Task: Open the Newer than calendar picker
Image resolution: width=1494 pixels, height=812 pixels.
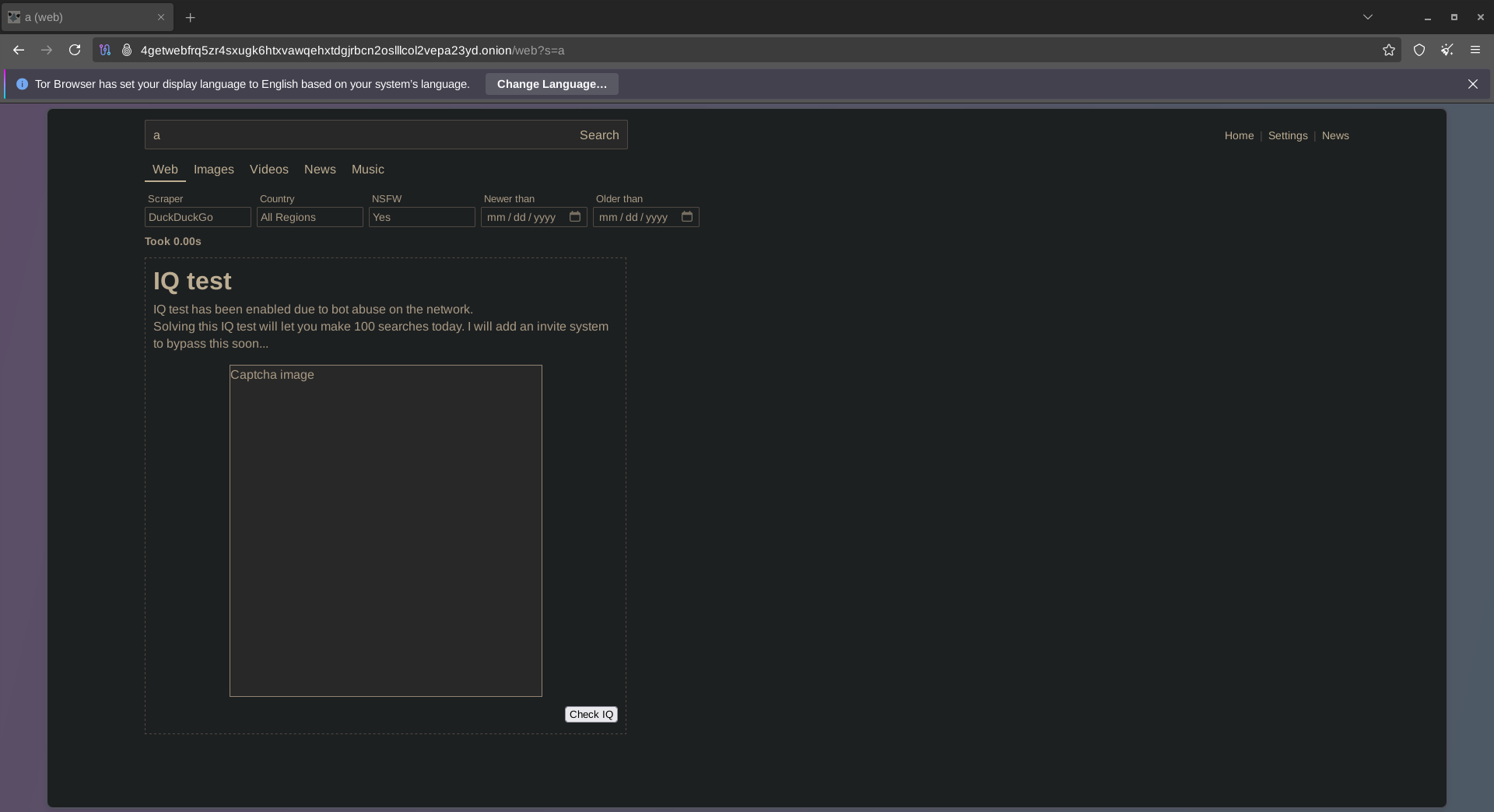Action: [x=575, y=217]
